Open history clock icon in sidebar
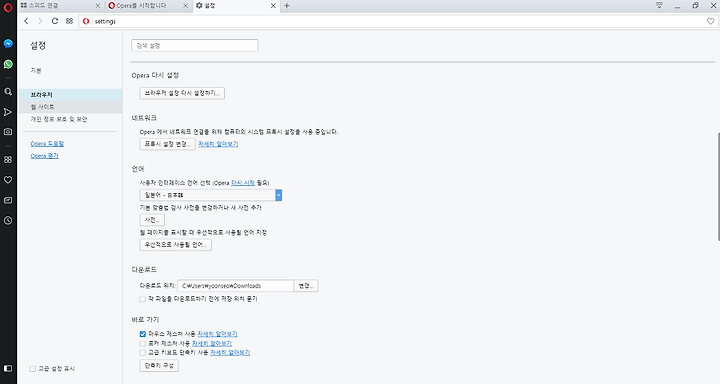720x384 pixels. click(8, 220)
